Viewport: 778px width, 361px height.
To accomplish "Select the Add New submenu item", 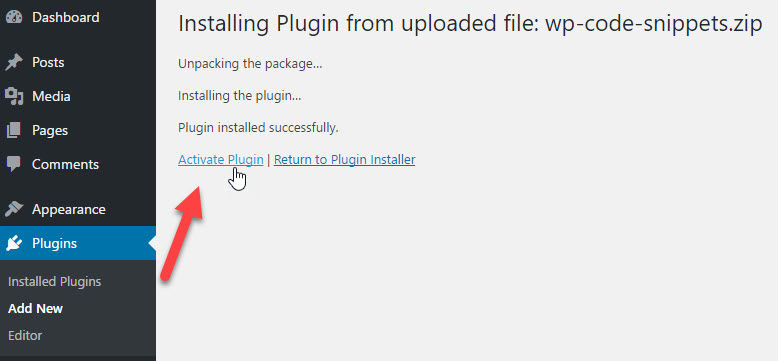I will (36, 308).
